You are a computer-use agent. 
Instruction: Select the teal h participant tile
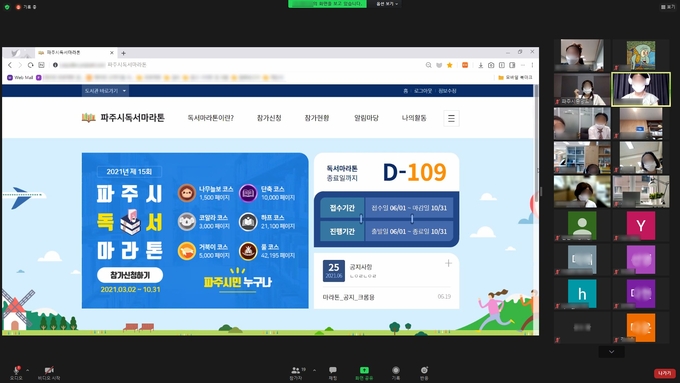tap(582, 294)
